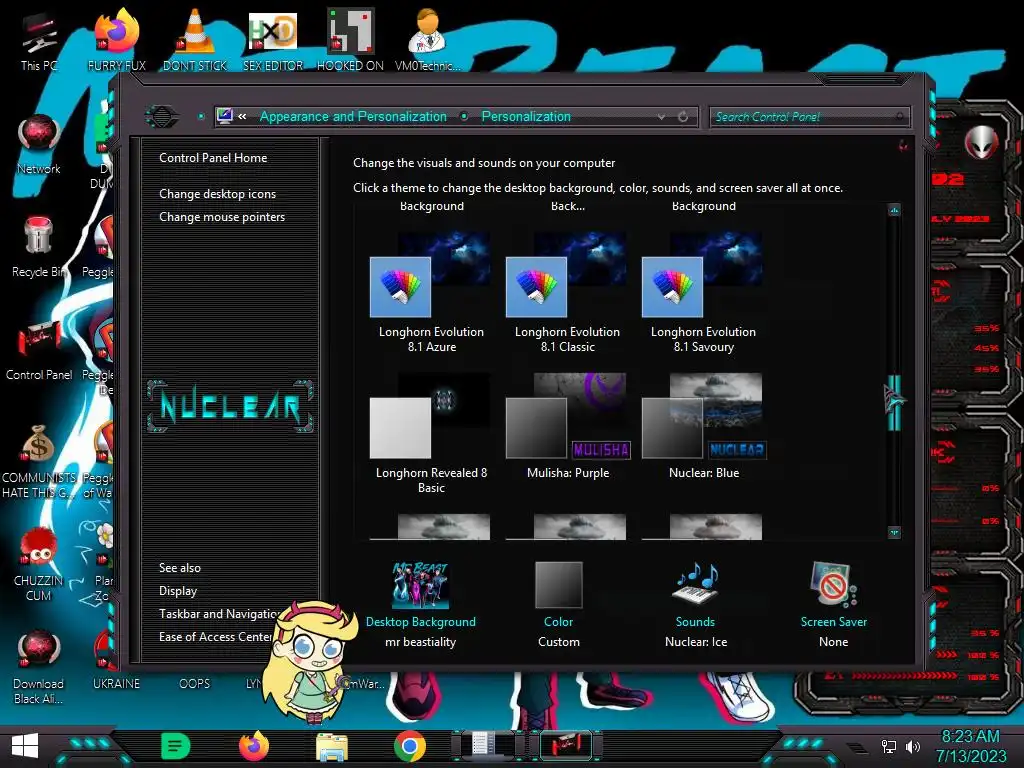Open the Display link under See also
This screenshot has width=1024, height=768.
[178, 591]
